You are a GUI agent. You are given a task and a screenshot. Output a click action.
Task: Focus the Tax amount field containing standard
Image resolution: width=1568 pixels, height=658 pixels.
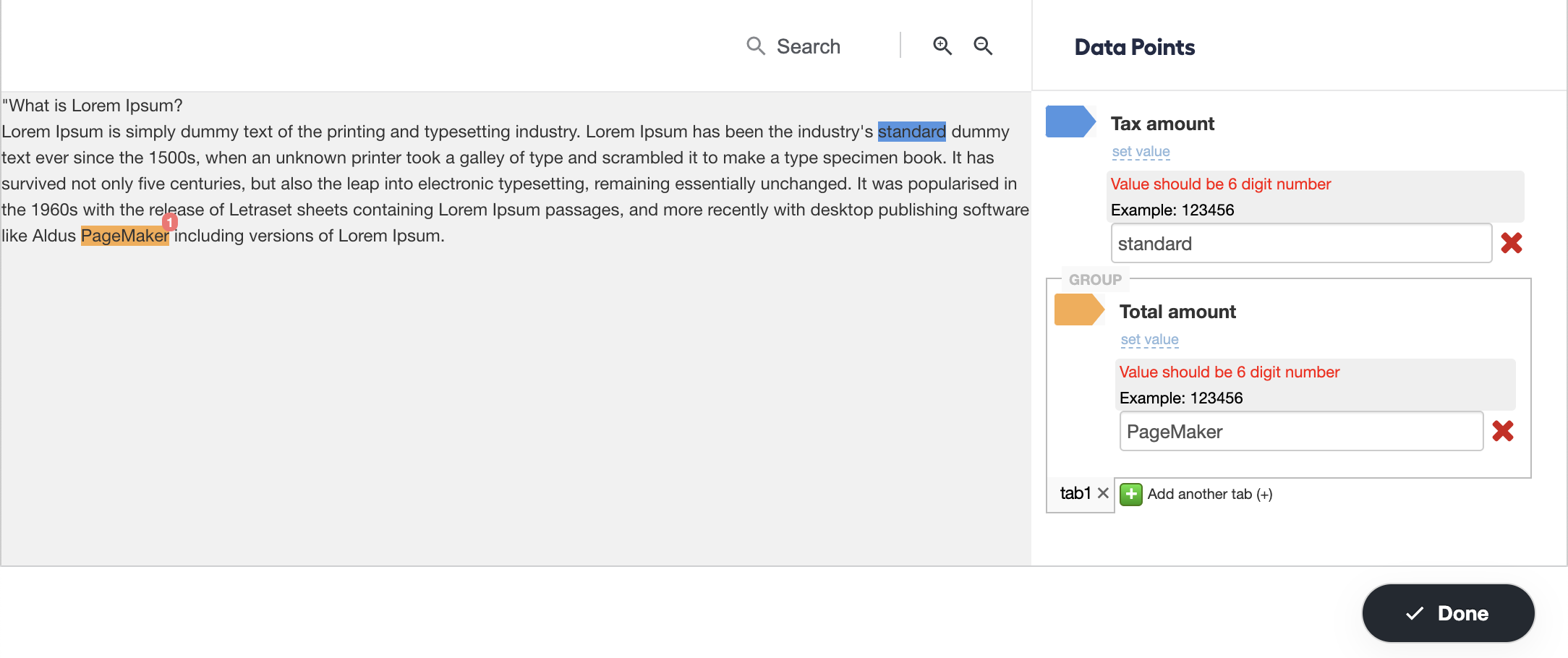tap(1301, 243)
